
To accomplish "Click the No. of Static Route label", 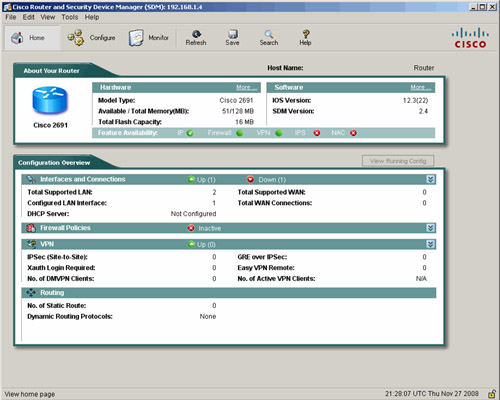I will (x=57, y=305).
